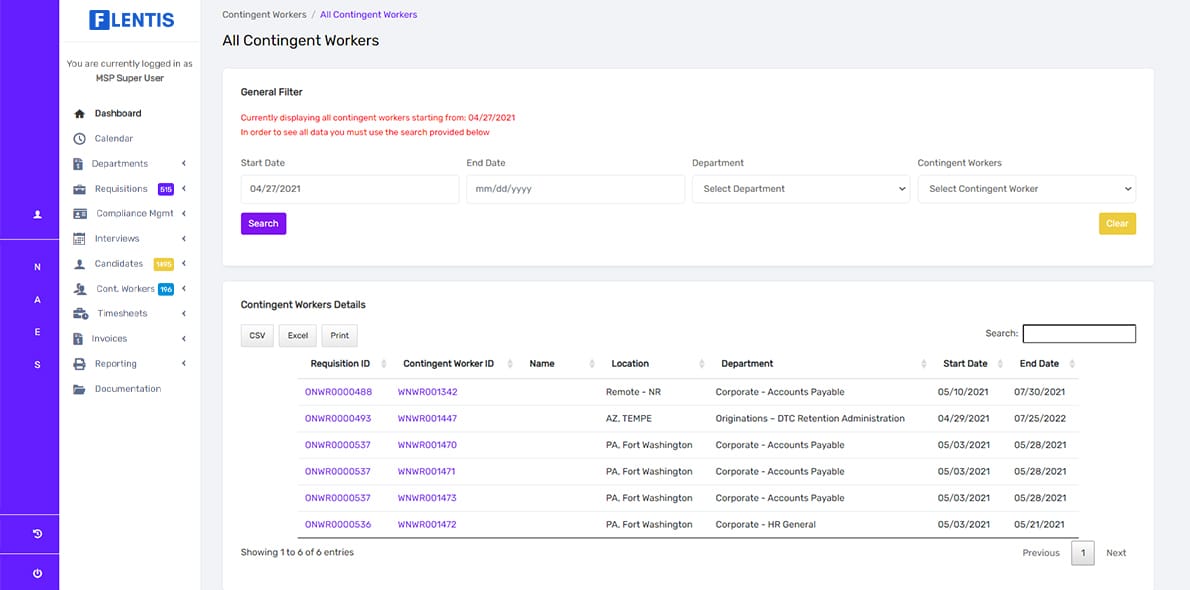Click the Start Date field
Image resolution: width=1190 pixels, height=590 pixels.
(x=350, y=189)
